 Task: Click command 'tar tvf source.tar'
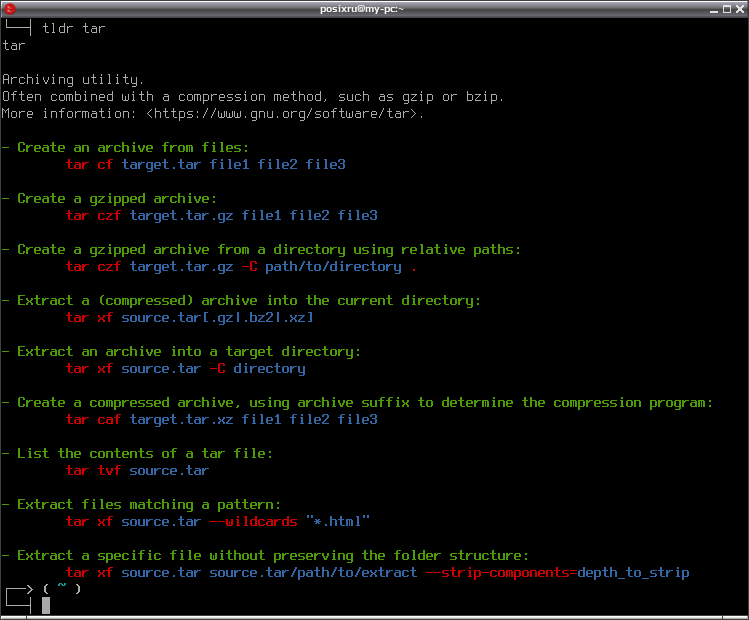138,471
